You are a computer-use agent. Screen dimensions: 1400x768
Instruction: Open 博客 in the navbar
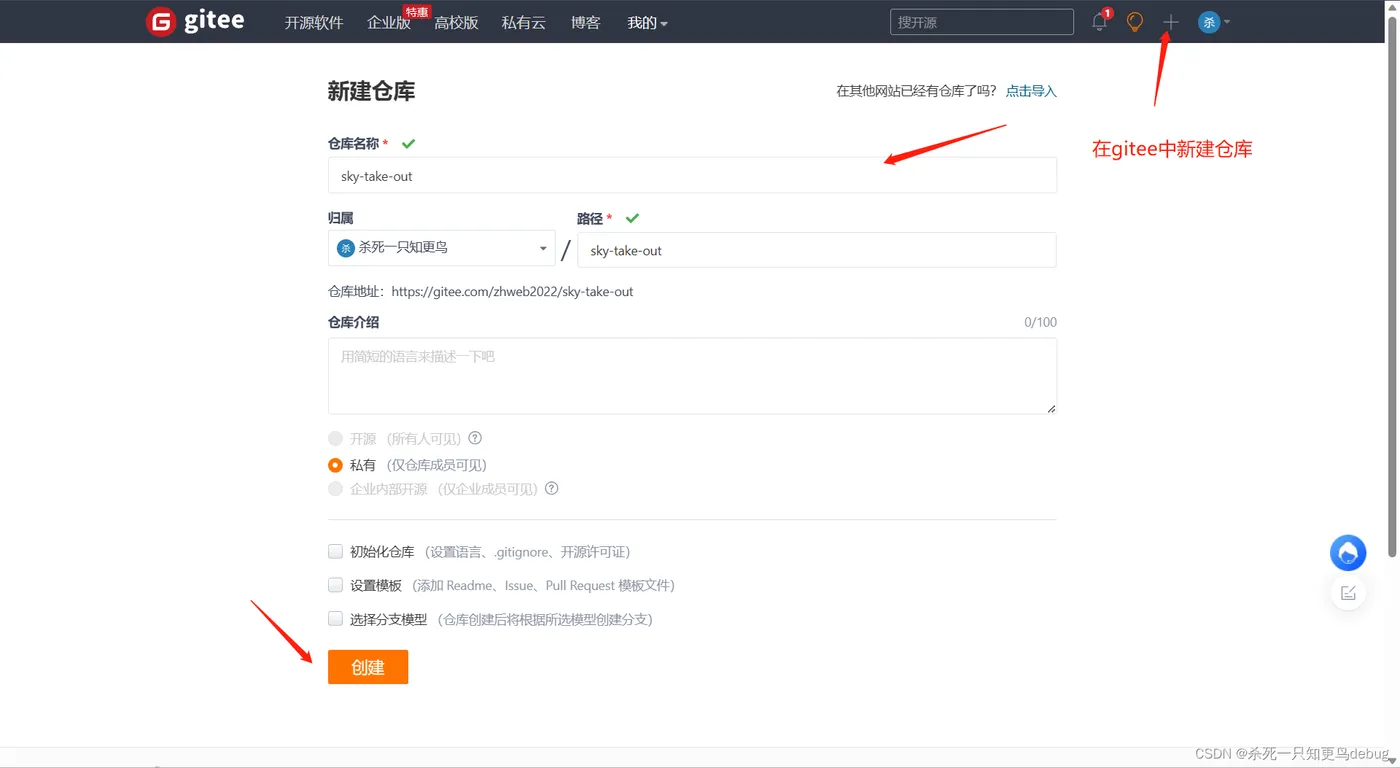[x=586, y=22]
